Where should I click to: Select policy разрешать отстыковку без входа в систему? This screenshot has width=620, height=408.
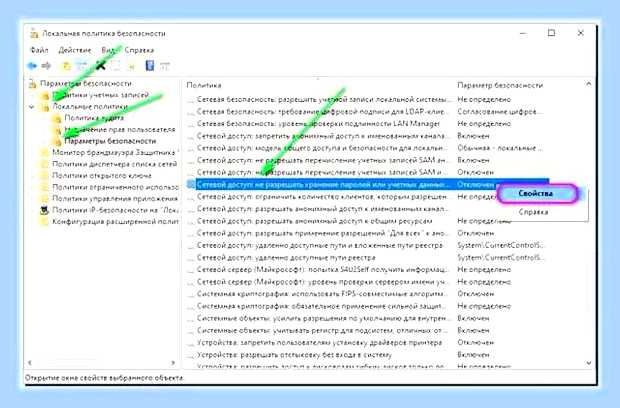coord(294,355)
